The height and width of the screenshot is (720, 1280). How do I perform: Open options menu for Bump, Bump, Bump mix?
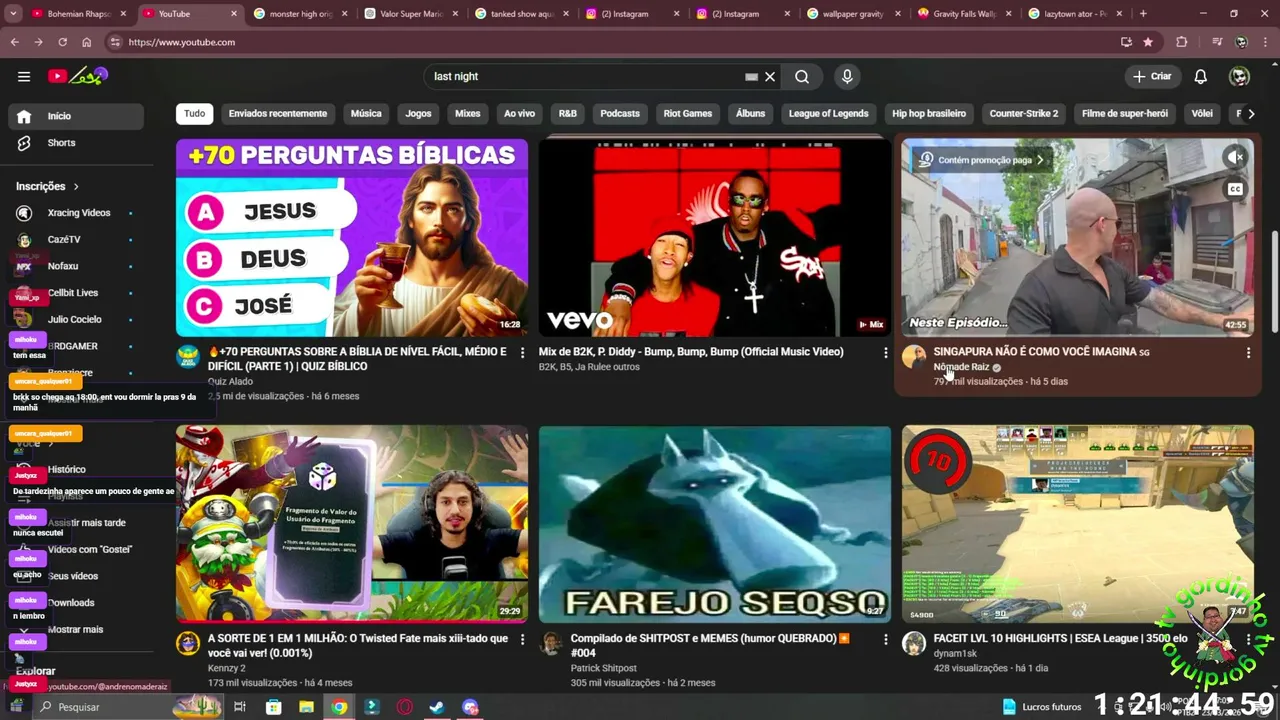tap(885, 353)
